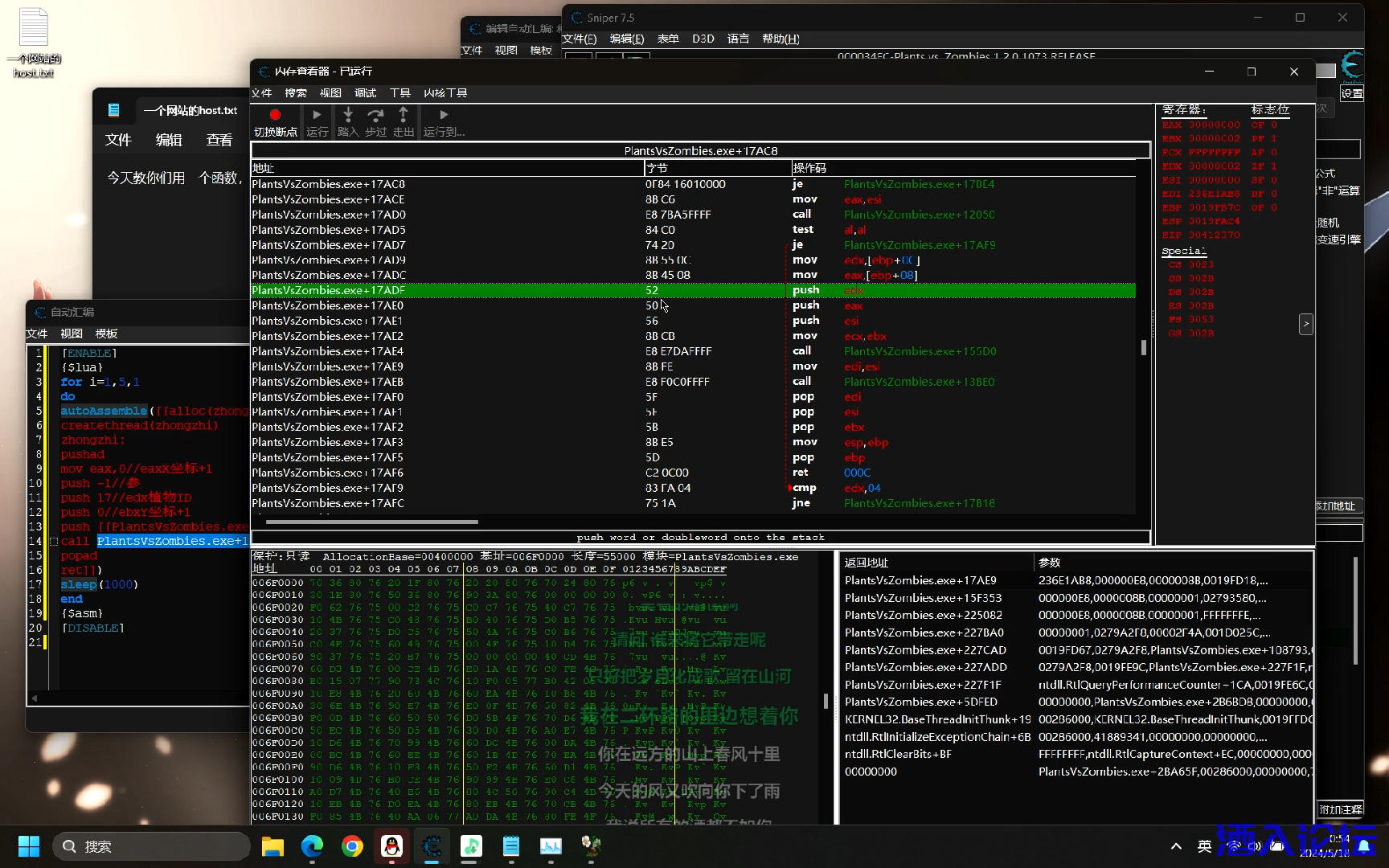Open QQ penguin from the taskbar

[x=391, y=846]
